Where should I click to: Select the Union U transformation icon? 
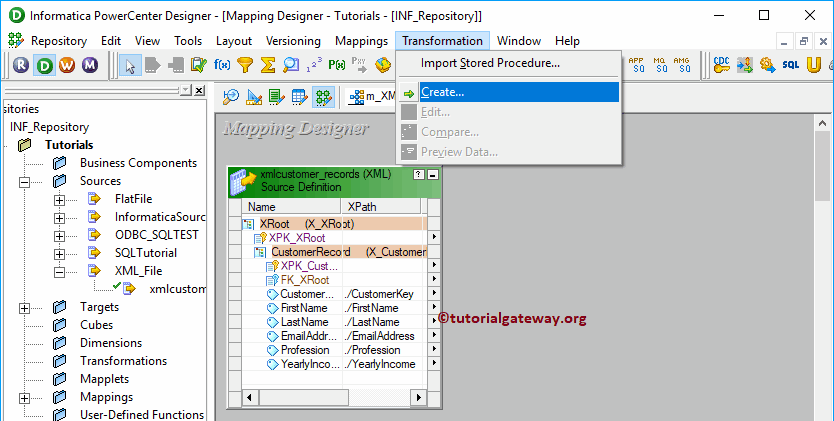coord(814,65)
